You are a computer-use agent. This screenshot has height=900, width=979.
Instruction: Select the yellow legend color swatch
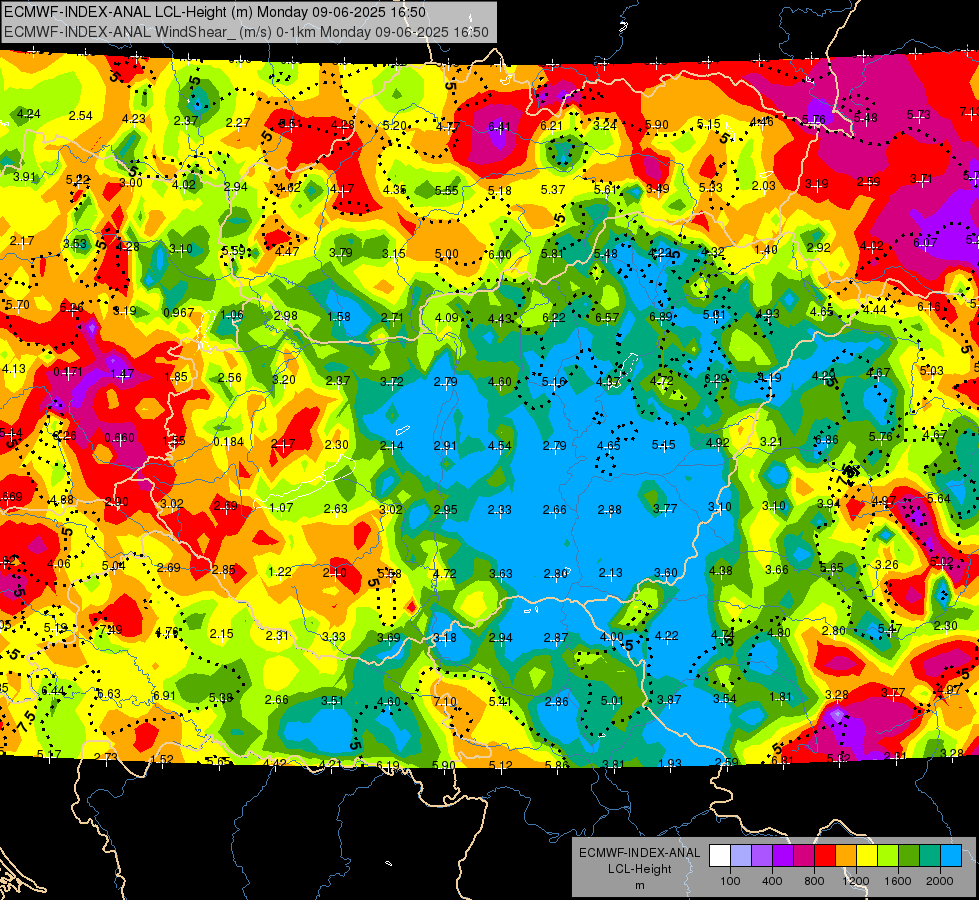pos(867,856)
